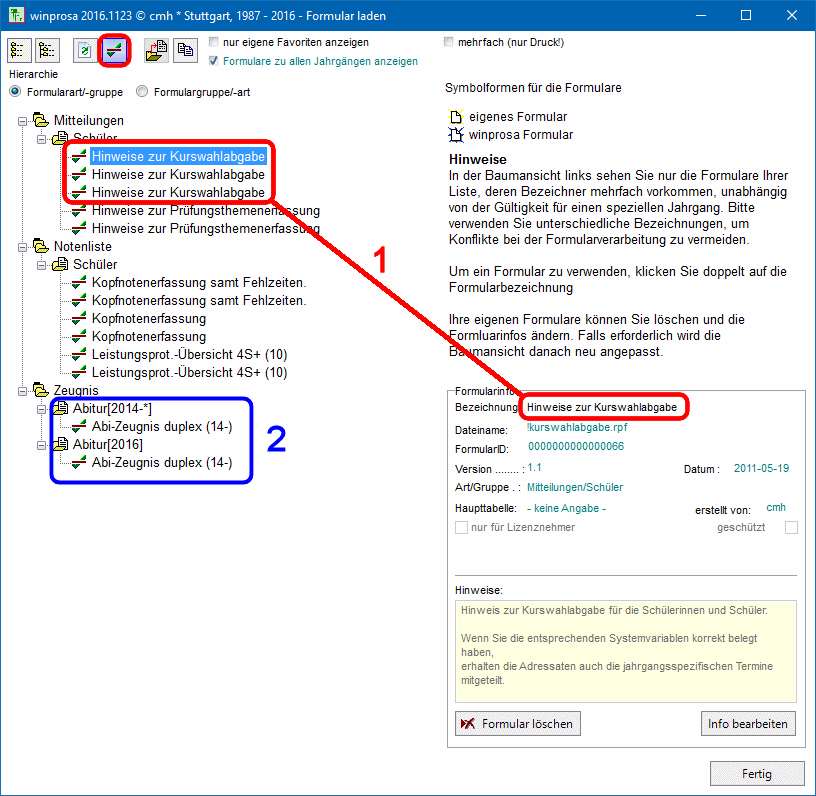Click the red-outlined green checkmark toolbar icon
This screenshot has width=816, height=796.
pos(115,50)
